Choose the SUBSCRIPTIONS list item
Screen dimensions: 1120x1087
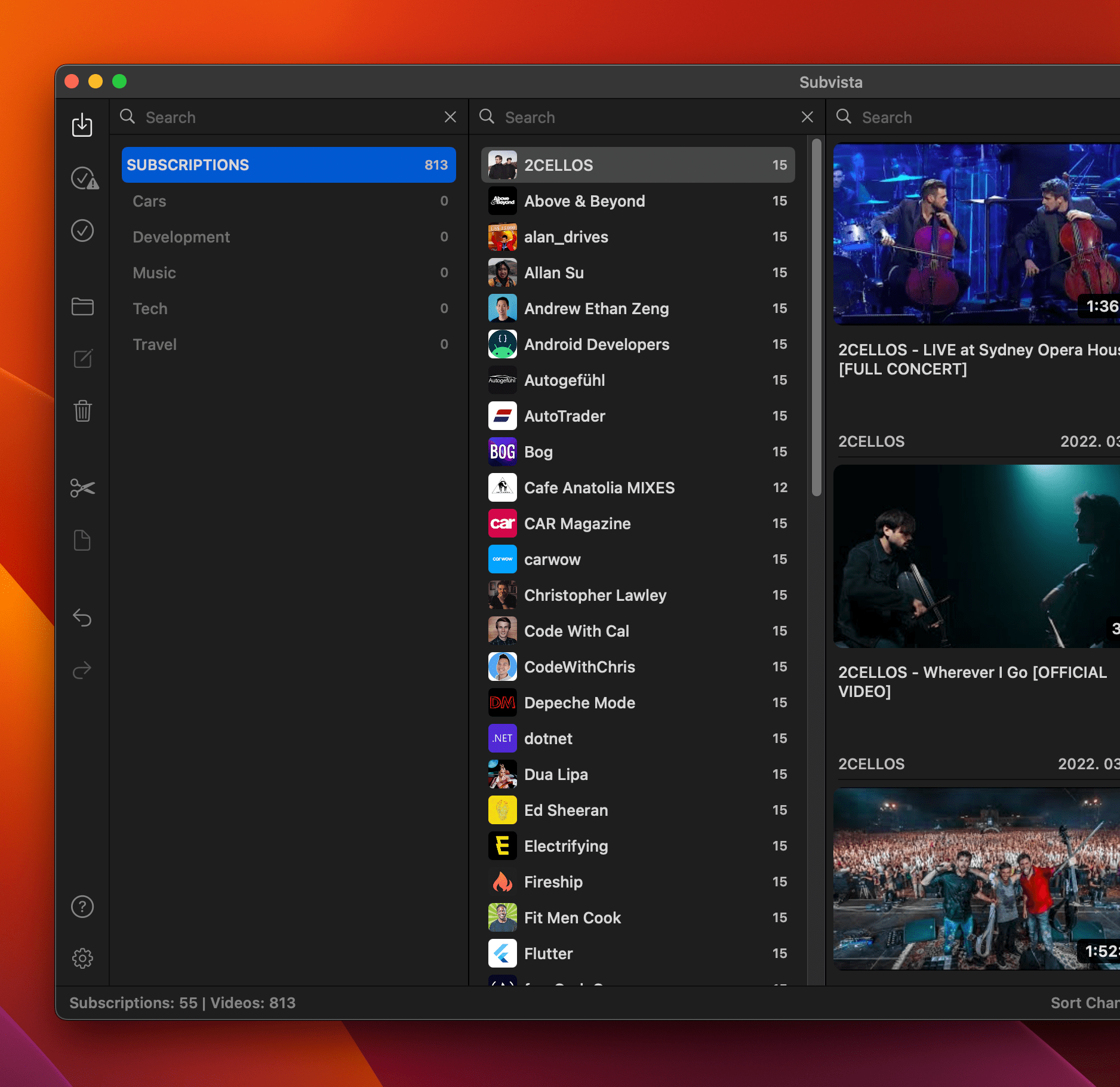tap(289, 165)
